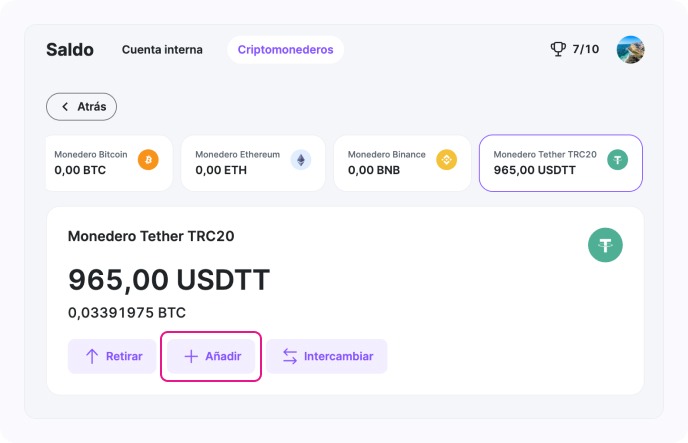Viewport: 688px width, 443px height.
Task: Click the small green Tether icon
Action: click(618, 160)
